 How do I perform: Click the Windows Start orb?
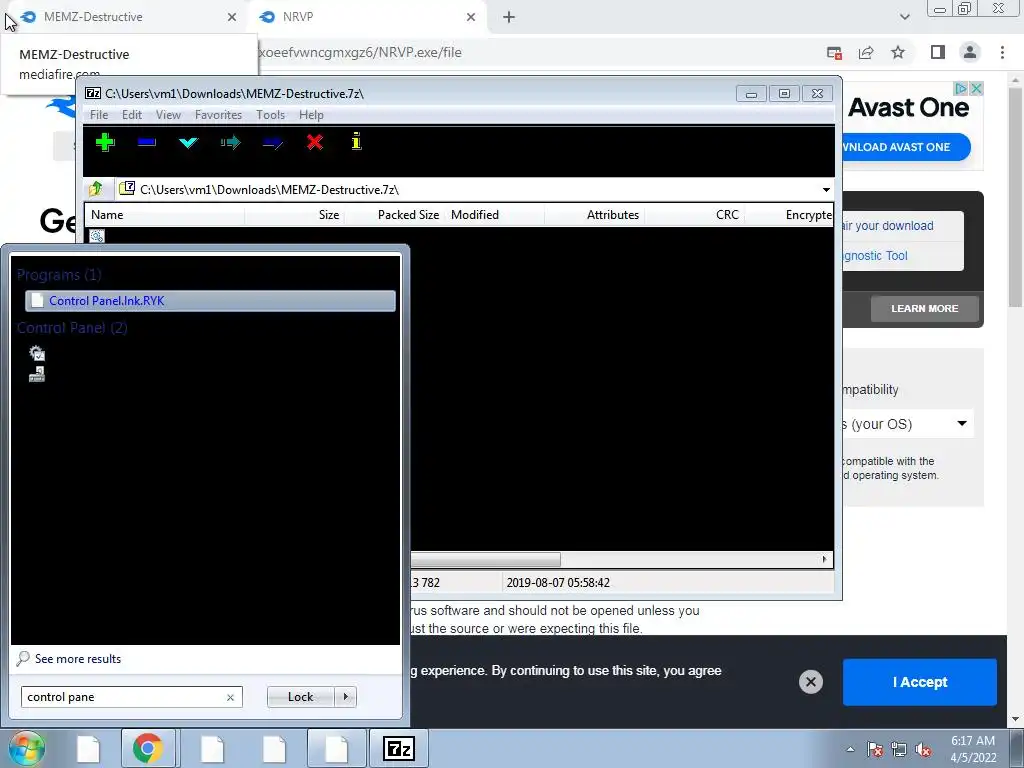(27, 748)
